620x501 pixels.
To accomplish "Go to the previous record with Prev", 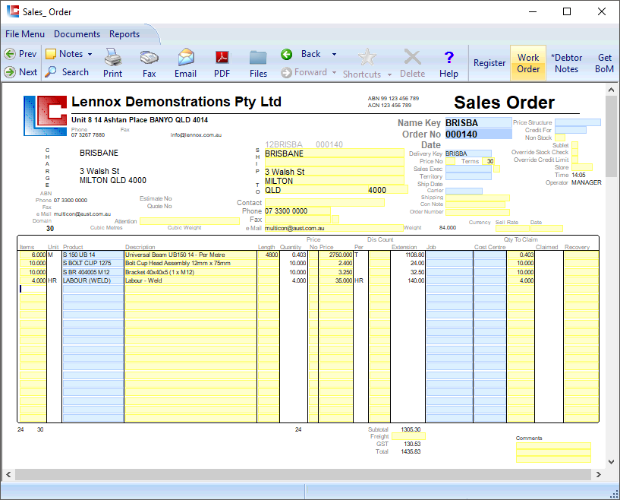I will click(21, 54).
